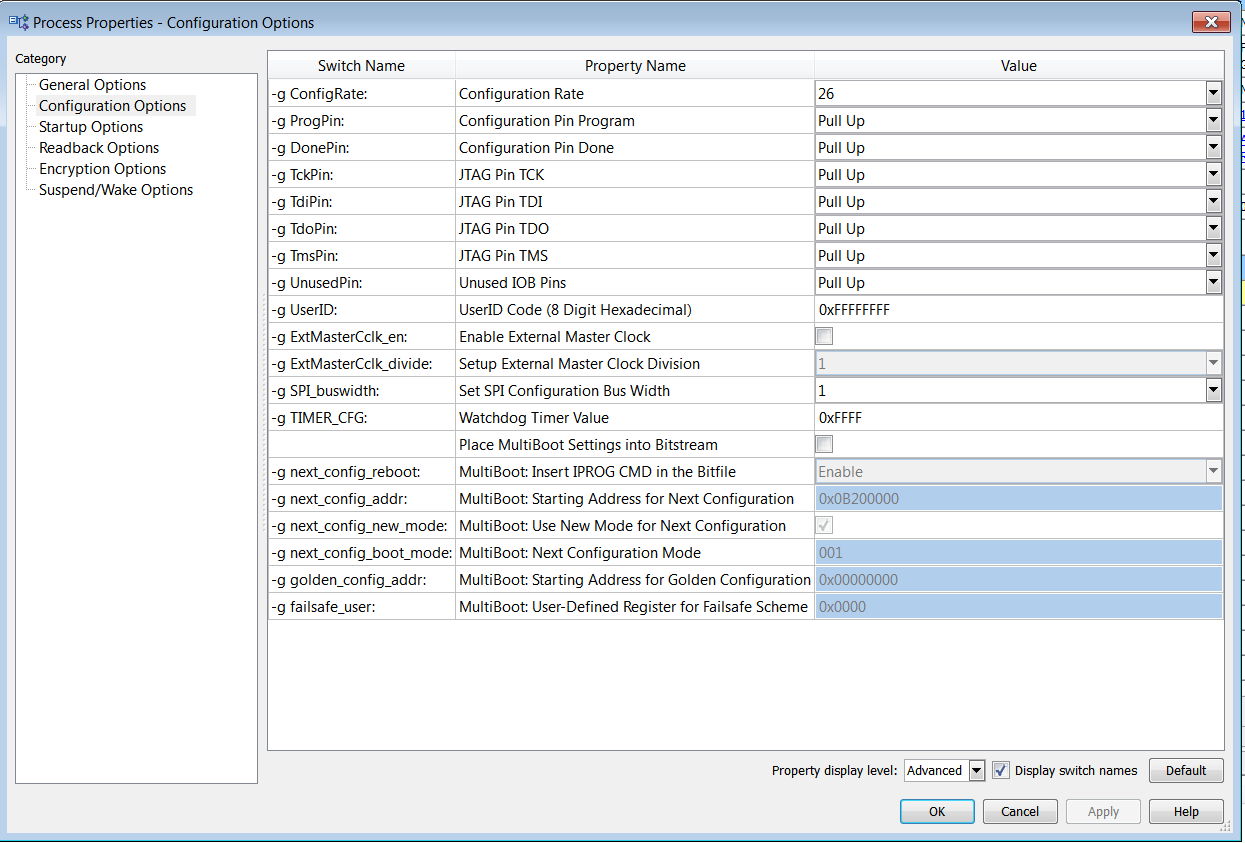Click the '-g DonePin:' switch cell
The image size is (1245, 843).
[361, 147]
